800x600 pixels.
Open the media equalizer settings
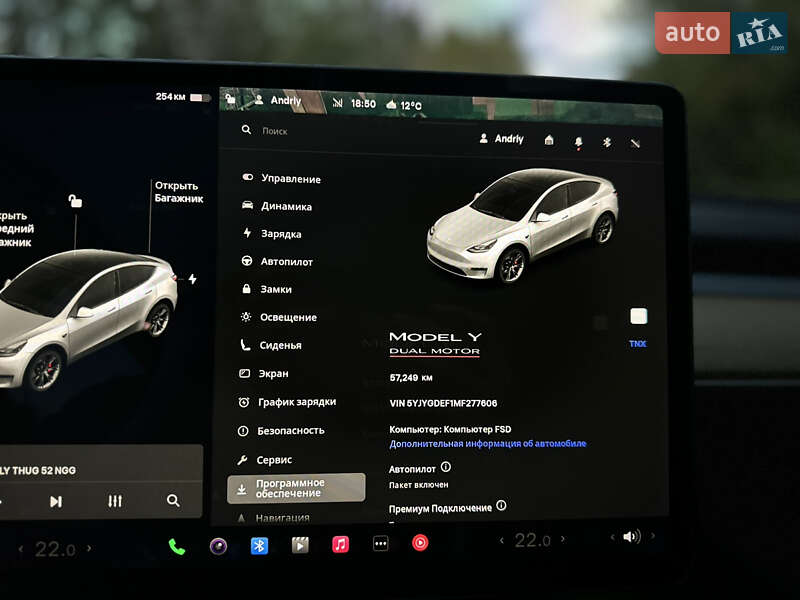pos(115,501)
